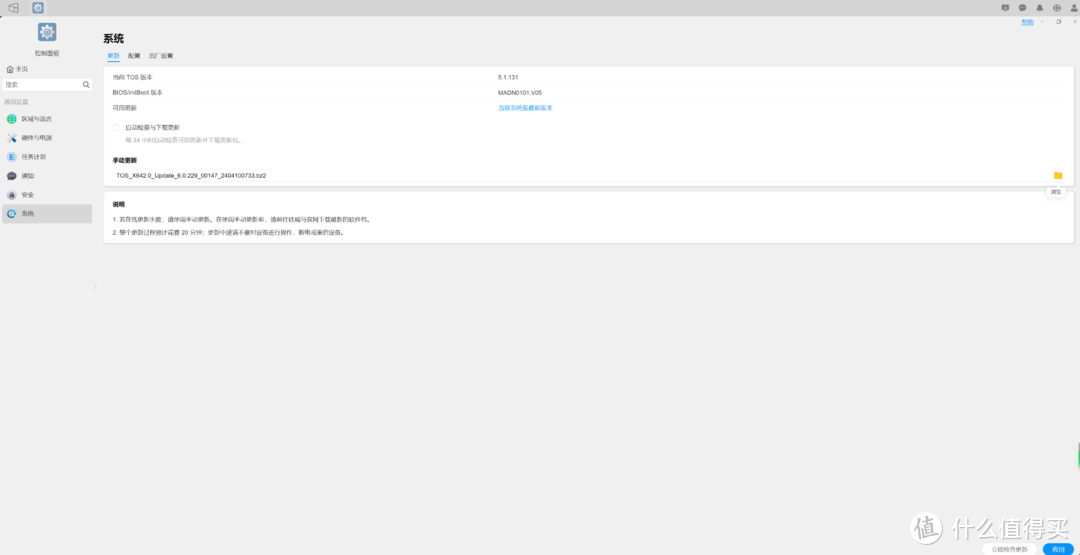This screenshot has width=1080, height=555.
Task: Open the chat message icon in top bar
Action: [x=1022, y=7]
